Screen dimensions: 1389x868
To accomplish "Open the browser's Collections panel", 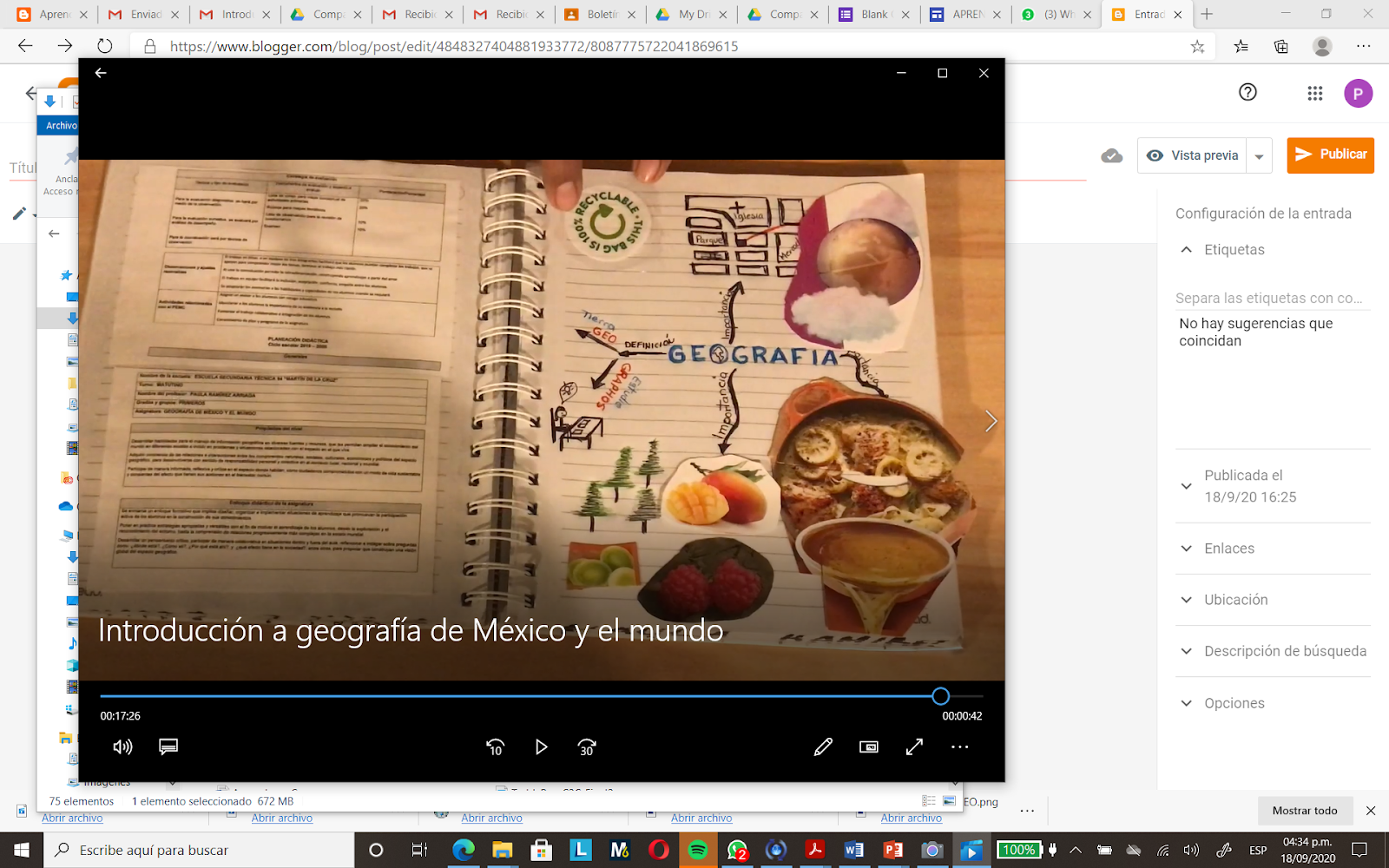I will coord(1280,46).
